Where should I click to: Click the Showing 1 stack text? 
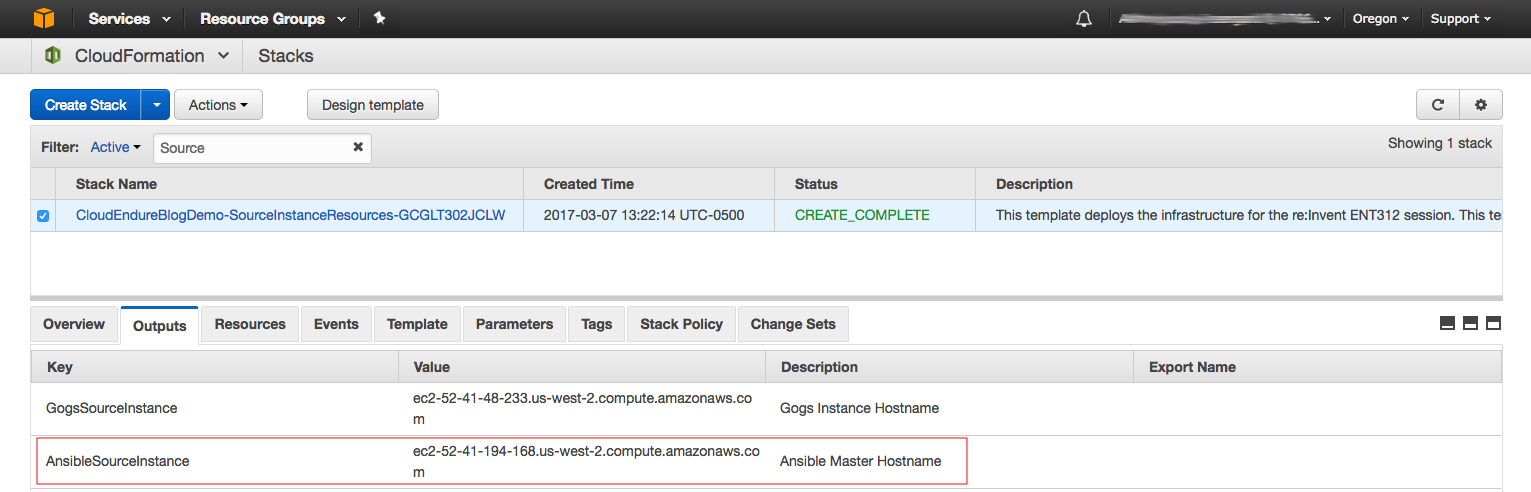(x=1440, y=143)
